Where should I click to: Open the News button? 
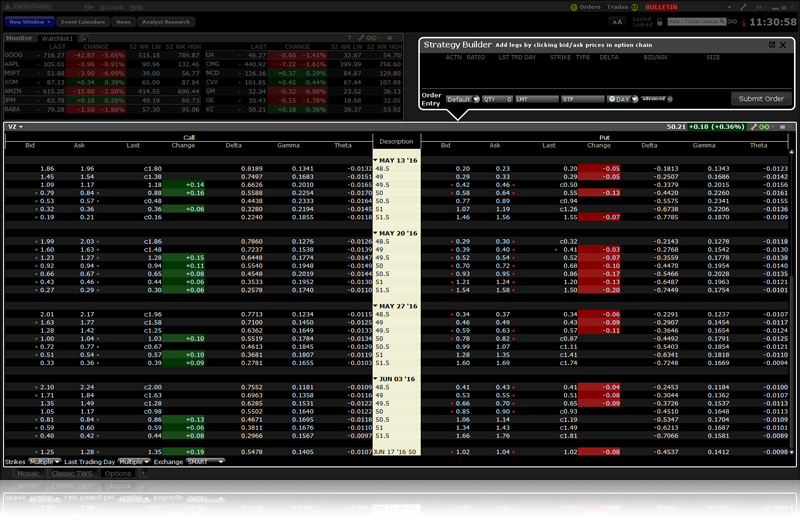pyautogui.click(x=123, y=22)
